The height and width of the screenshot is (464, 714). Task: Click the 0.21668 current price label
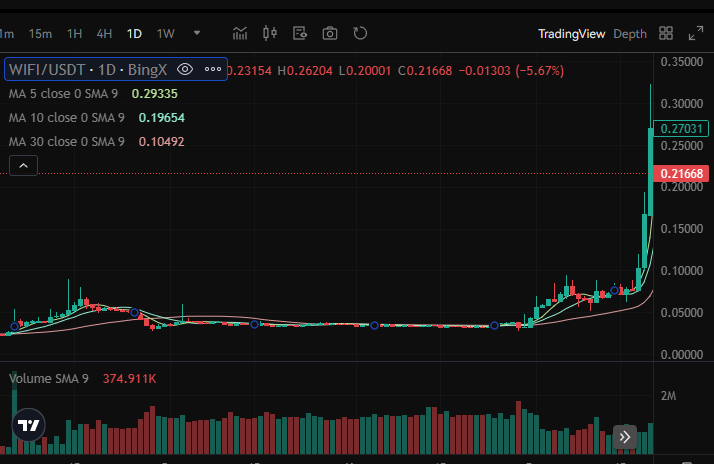[x=681, y=173]
